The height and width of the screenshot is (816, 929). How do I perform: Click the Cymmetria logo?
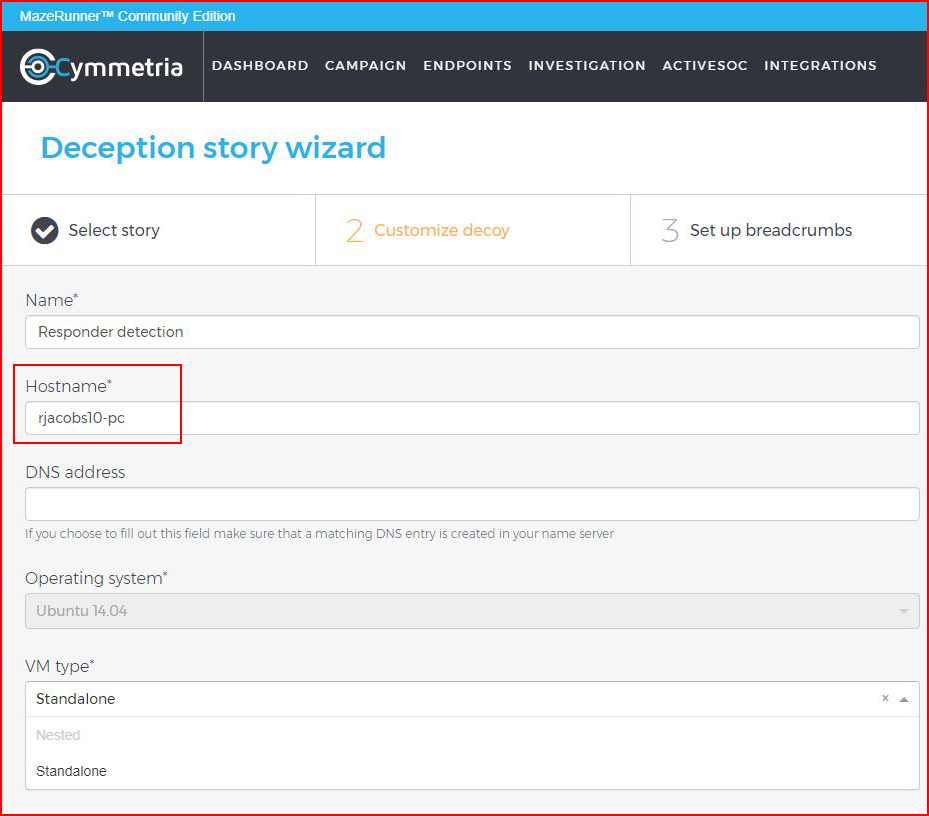[101, 67]
